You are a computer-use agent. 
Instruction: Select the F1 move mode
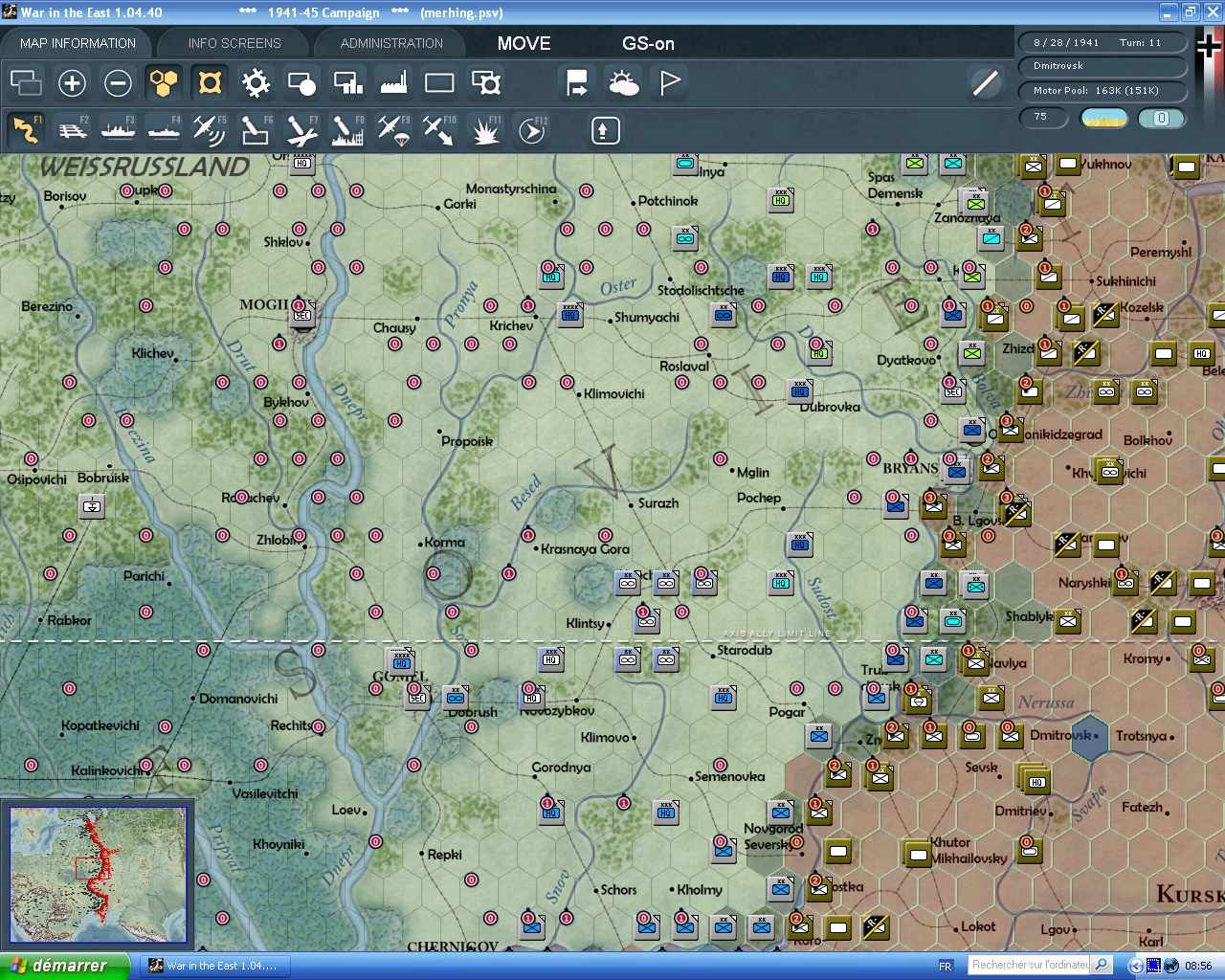pos(26,130)
